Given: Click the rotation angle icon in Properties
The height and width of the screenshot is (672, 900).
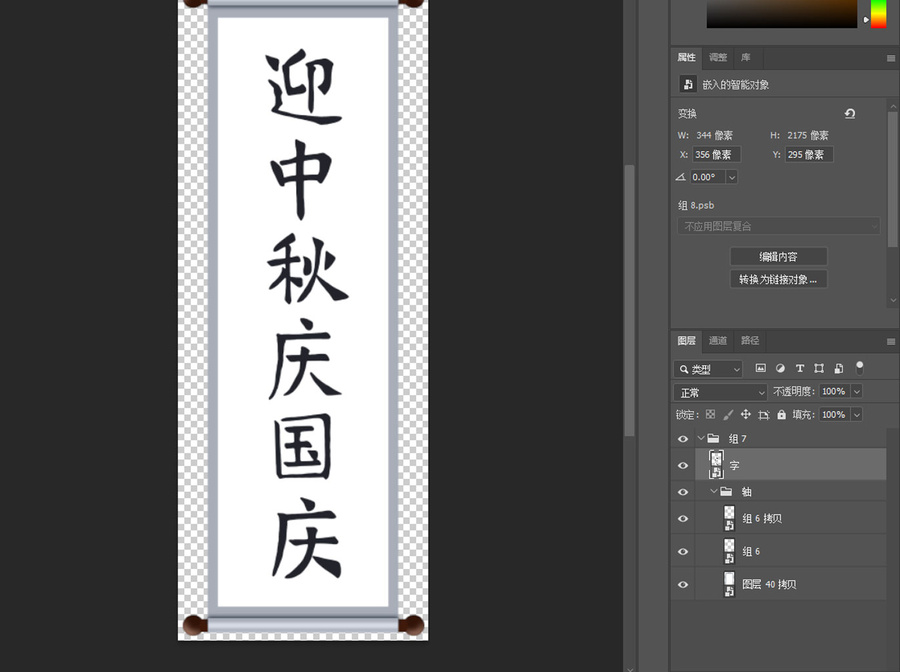Looking at the screenshot, I should (681, 177).
